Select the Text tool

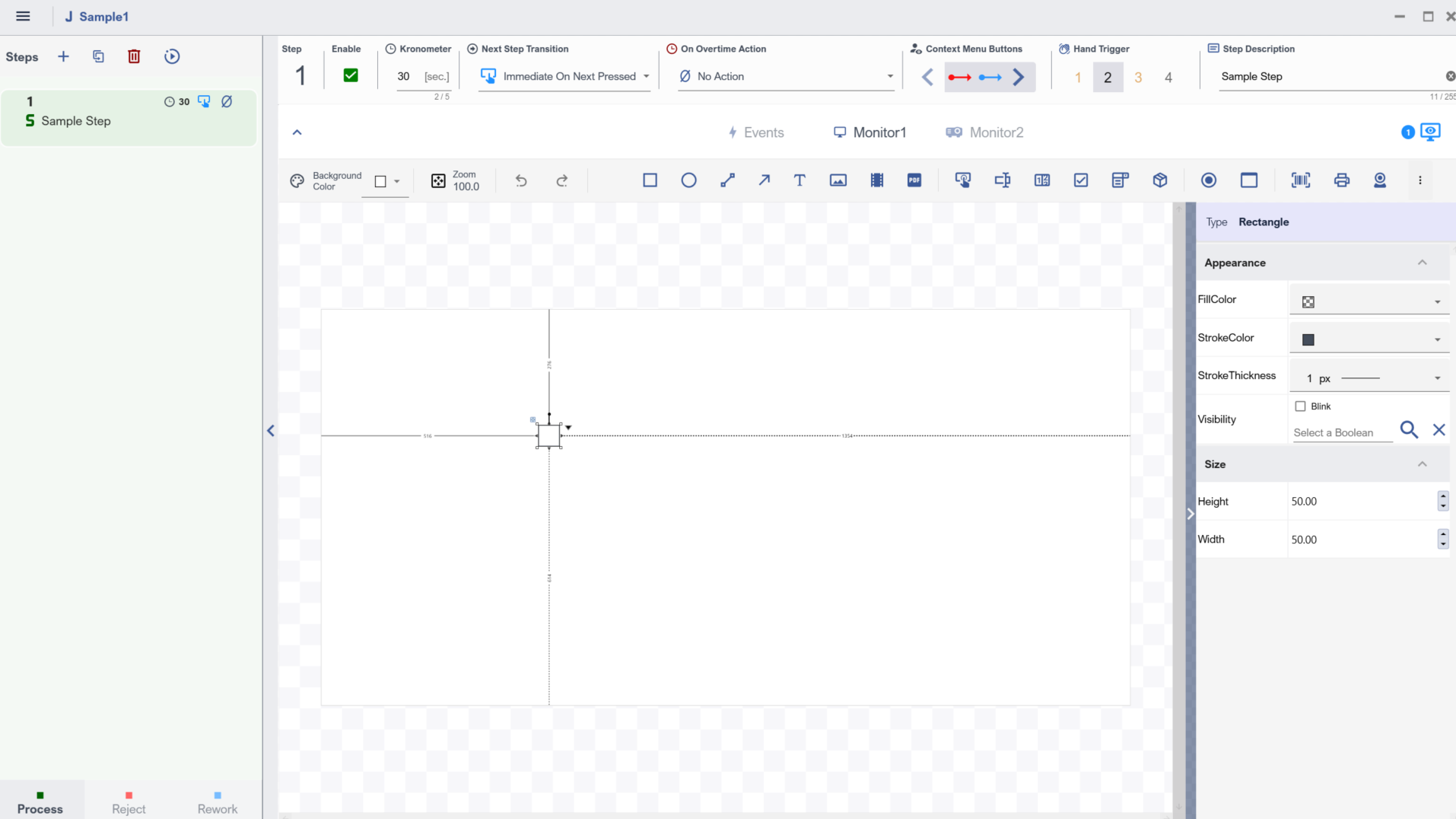pos(799,180)
